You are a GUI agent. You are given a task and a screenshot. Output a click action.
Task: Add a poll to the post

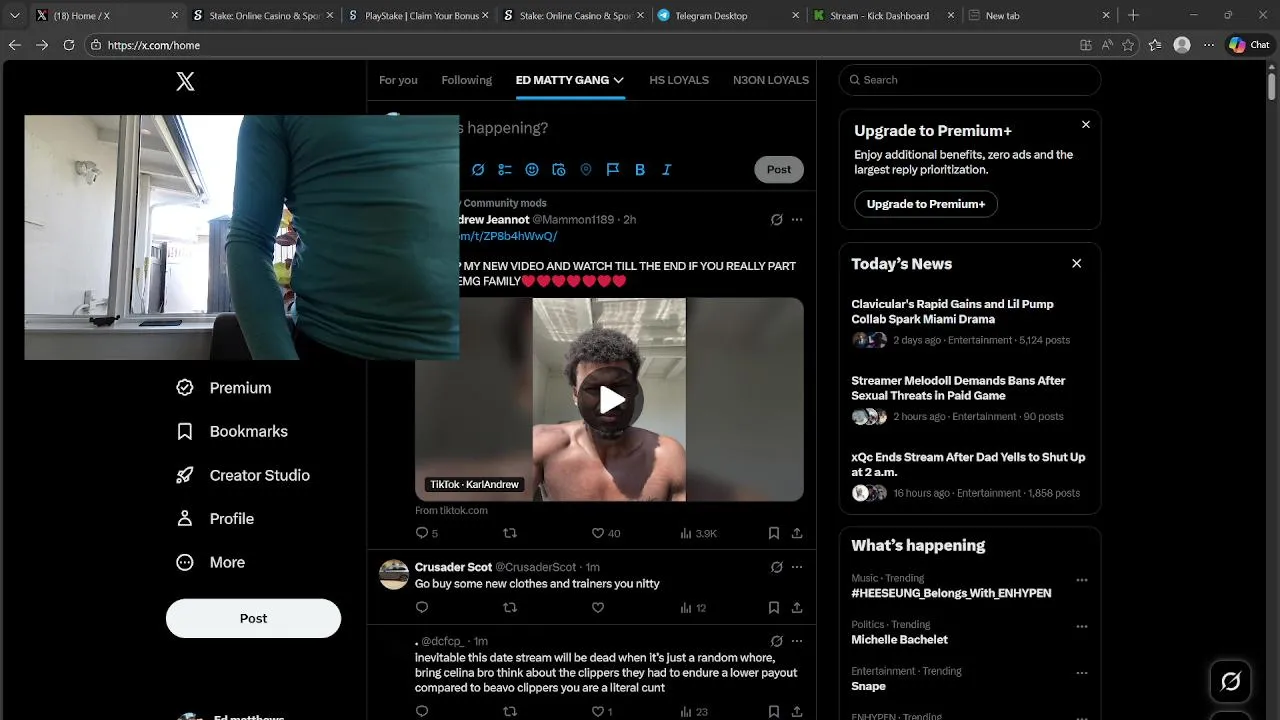coord(505,170)
